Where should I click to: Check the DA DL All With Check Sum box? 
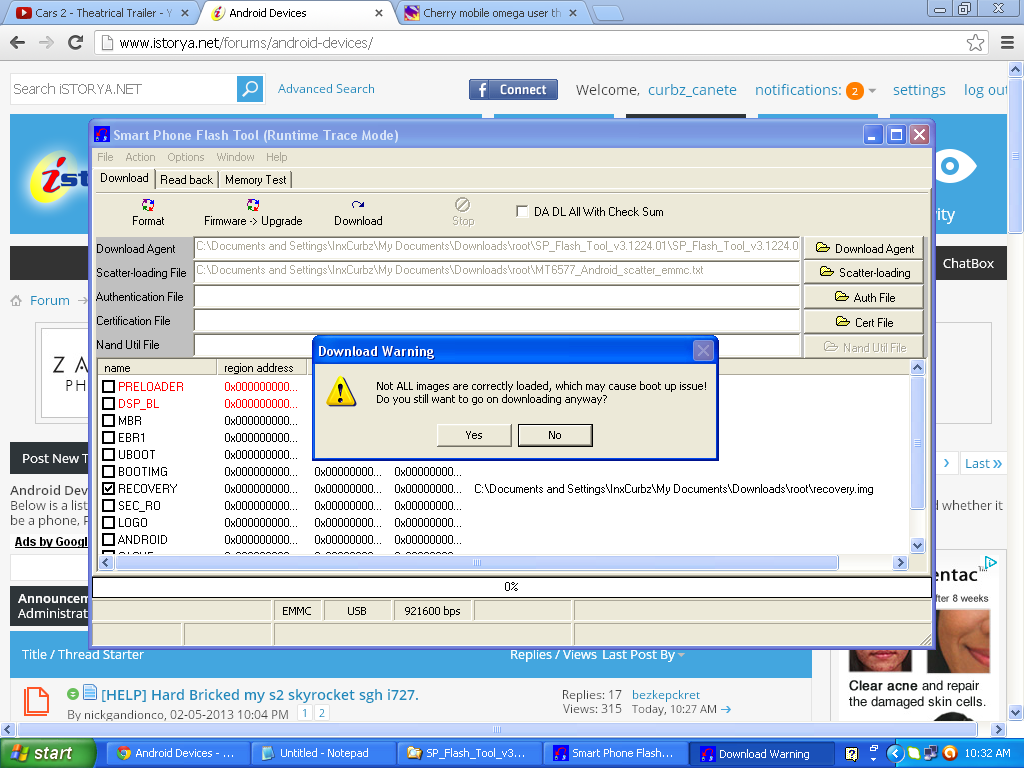click(x=522, y=212)
